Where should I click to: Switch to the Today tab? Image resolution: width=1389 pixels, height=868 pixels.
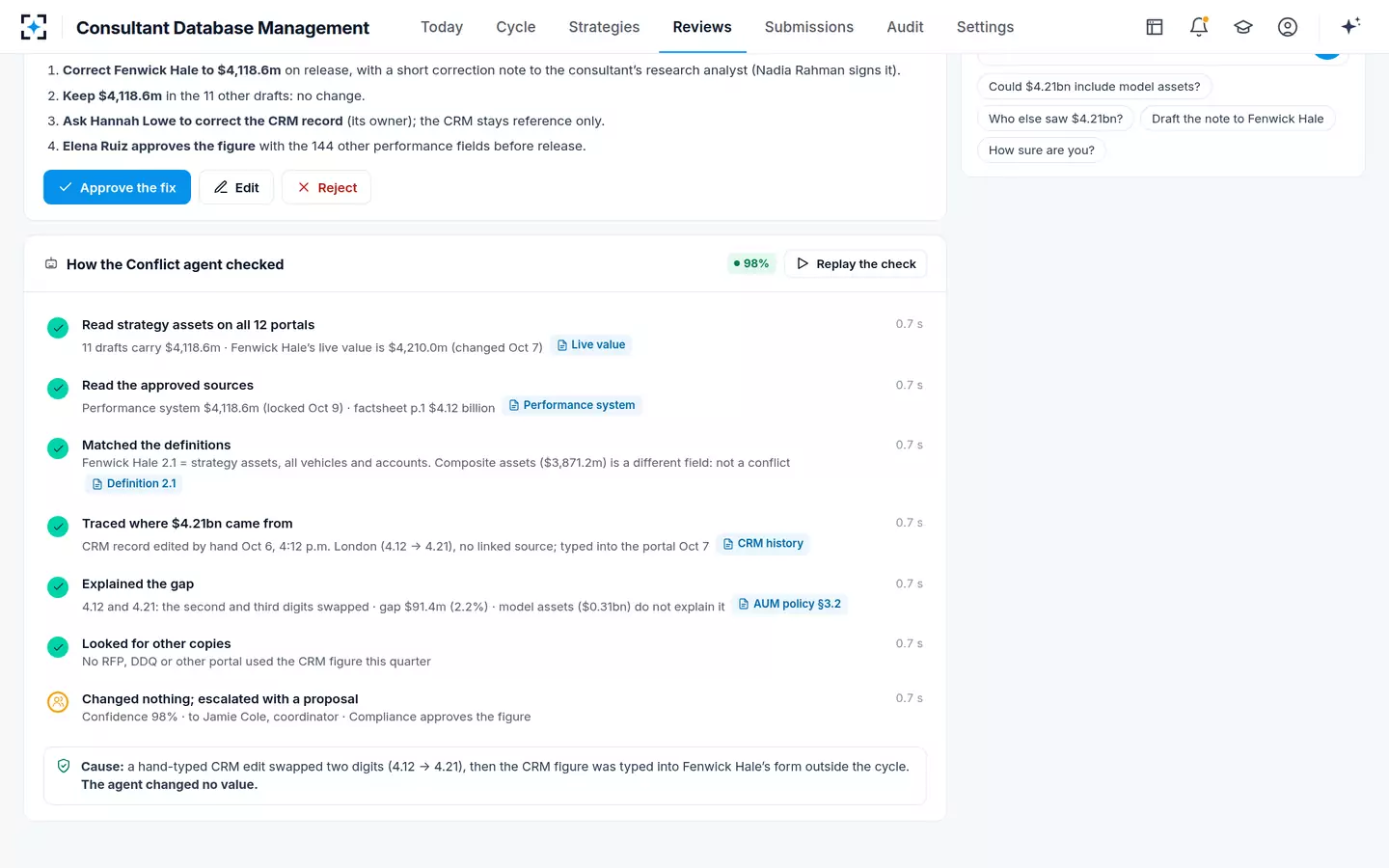coord(442,27)
